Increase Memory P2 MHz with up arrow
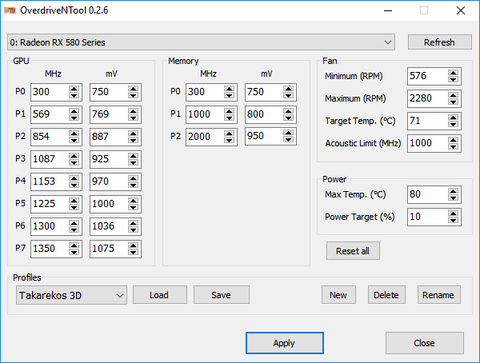 (229, 133)
